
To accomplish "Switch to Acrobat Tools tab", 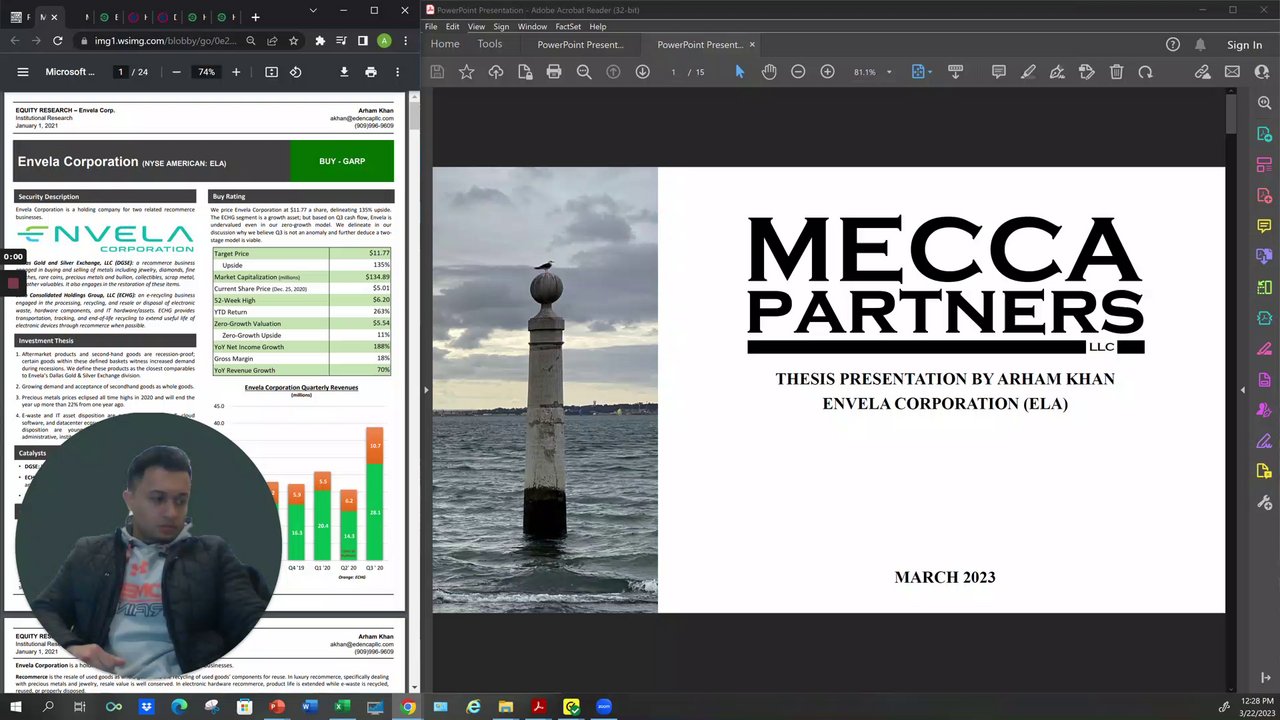I will 490,44.
